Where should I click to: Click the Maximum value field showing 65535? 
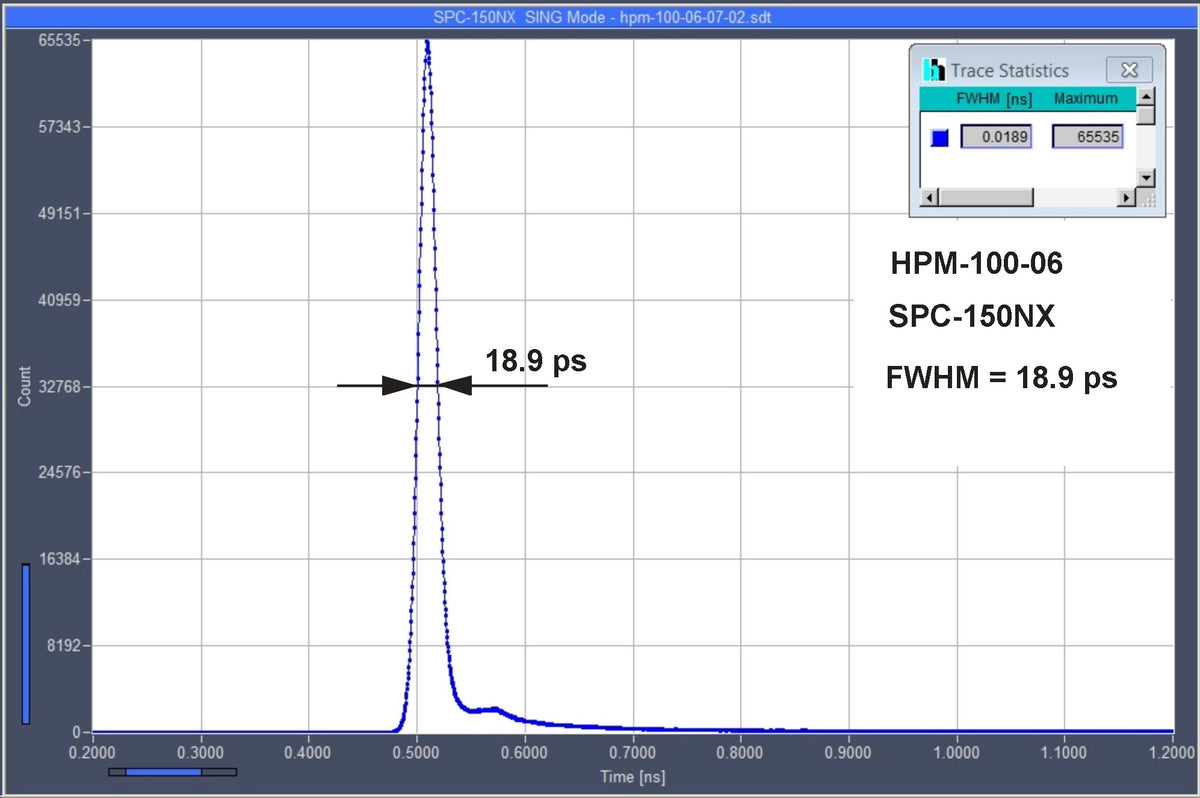1087,136
